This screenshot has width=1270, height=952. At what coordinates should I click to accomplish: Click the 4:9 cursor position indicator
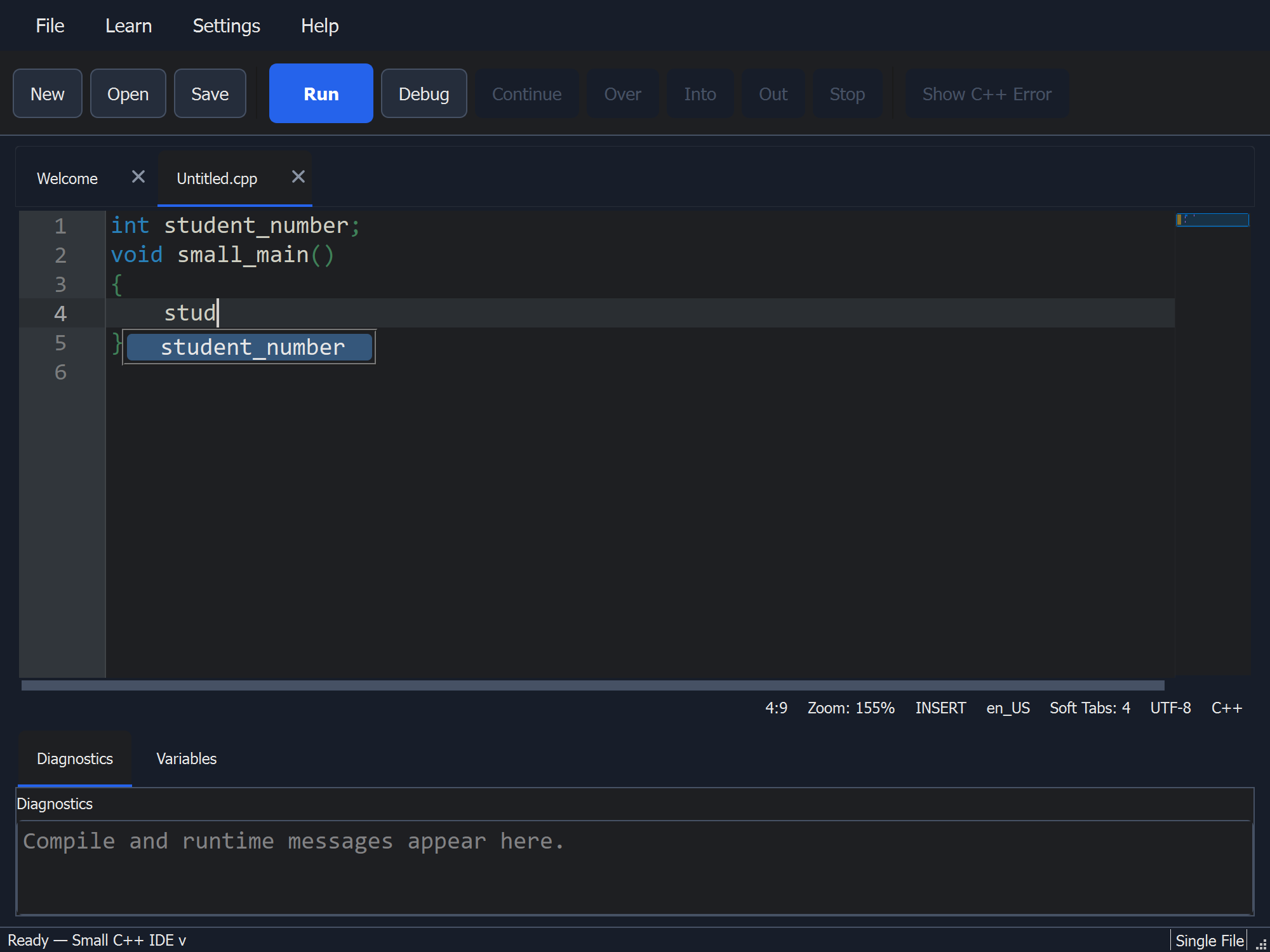[776, 708]
